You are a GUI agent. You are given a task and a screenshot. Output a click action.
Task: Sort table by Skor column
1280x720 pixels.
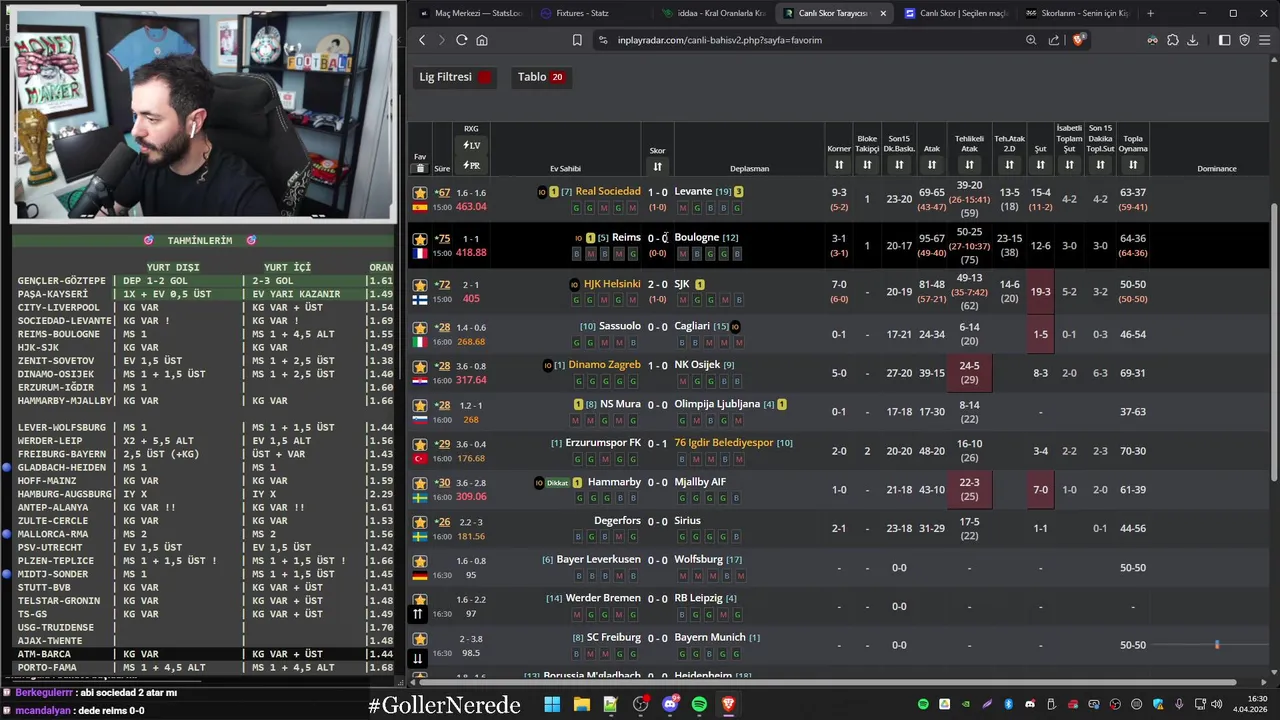click(657, 166)
